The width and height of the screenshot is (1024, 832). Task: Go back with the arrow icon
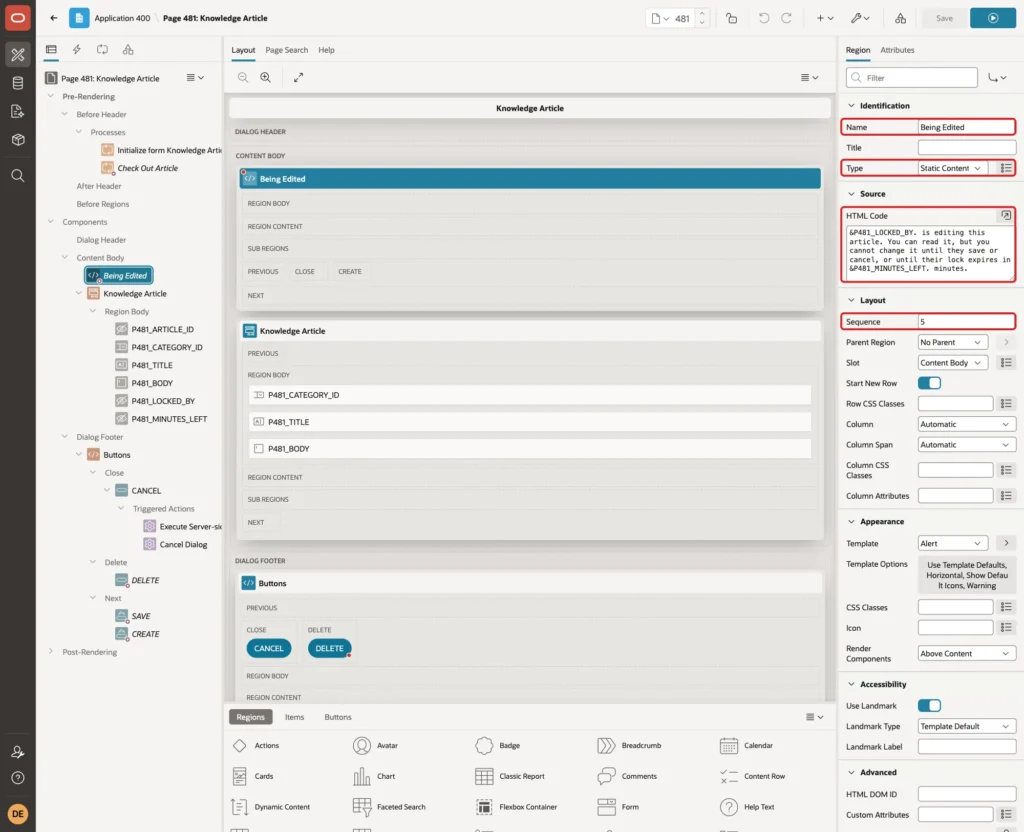(x=54, y=18)
